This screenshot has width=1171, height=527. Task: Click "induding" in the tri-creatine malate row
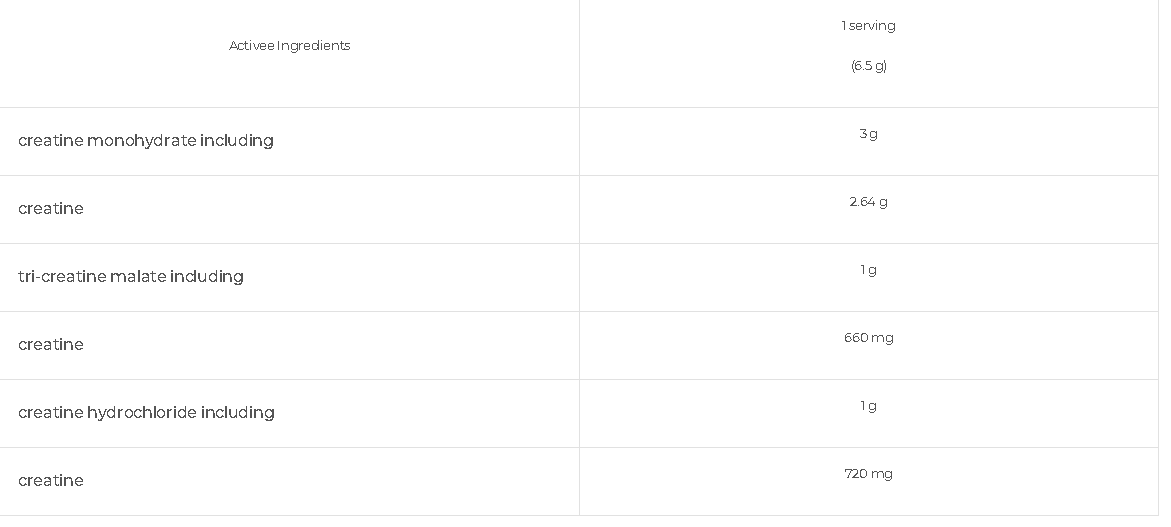pos(207,277)
